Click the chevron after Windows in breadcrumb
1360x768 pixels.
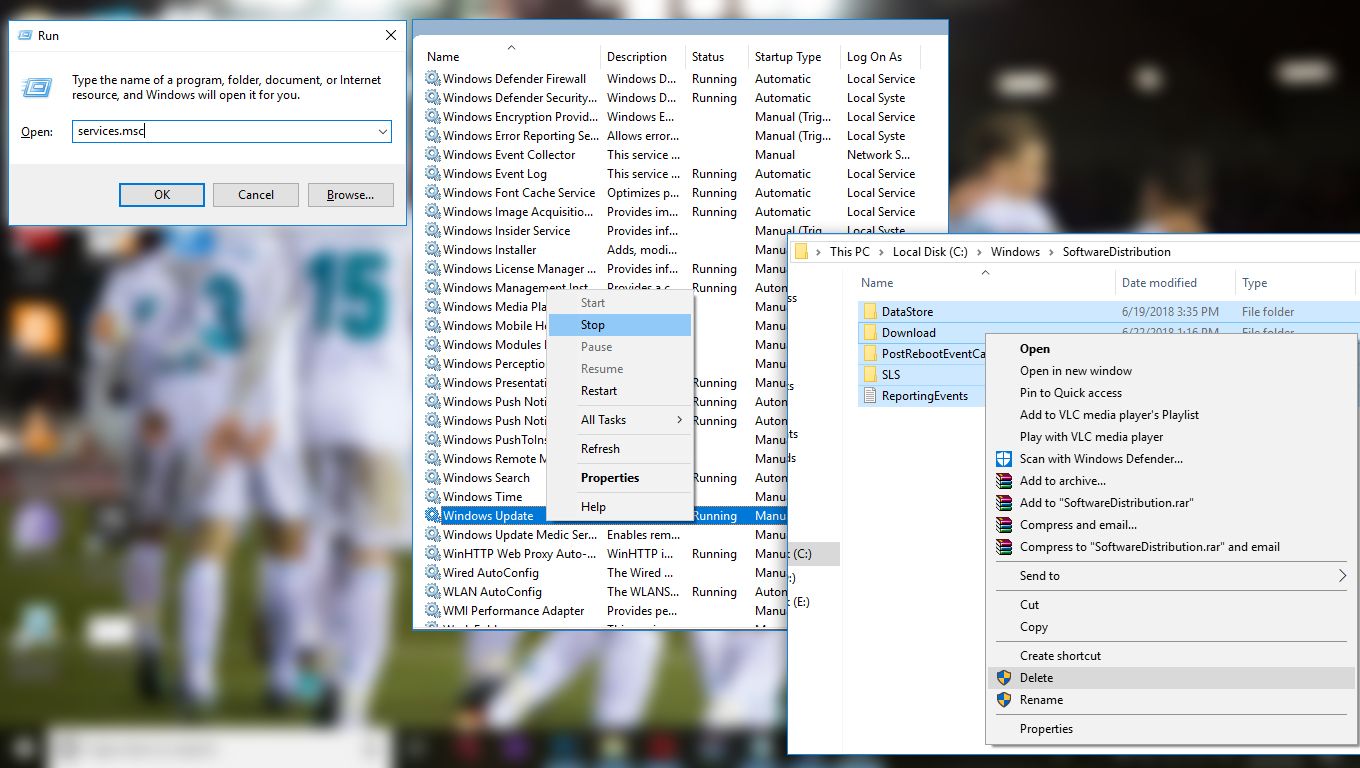pyautogui.click(x=1051, y=252)
